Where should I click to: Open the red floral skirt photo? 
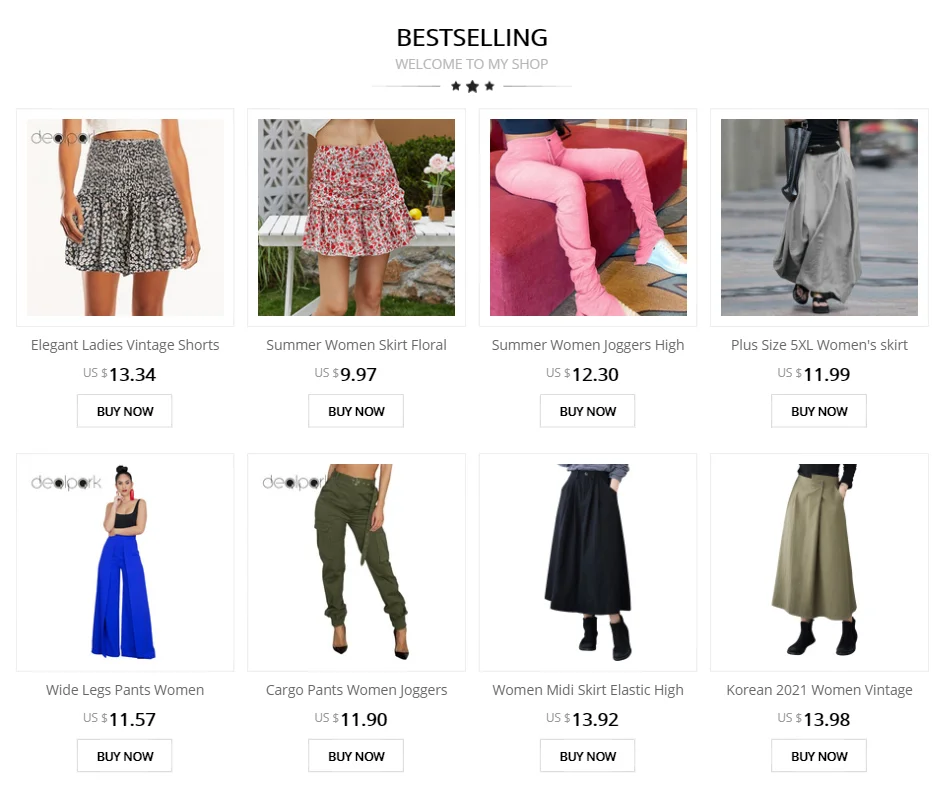[356, 217]
